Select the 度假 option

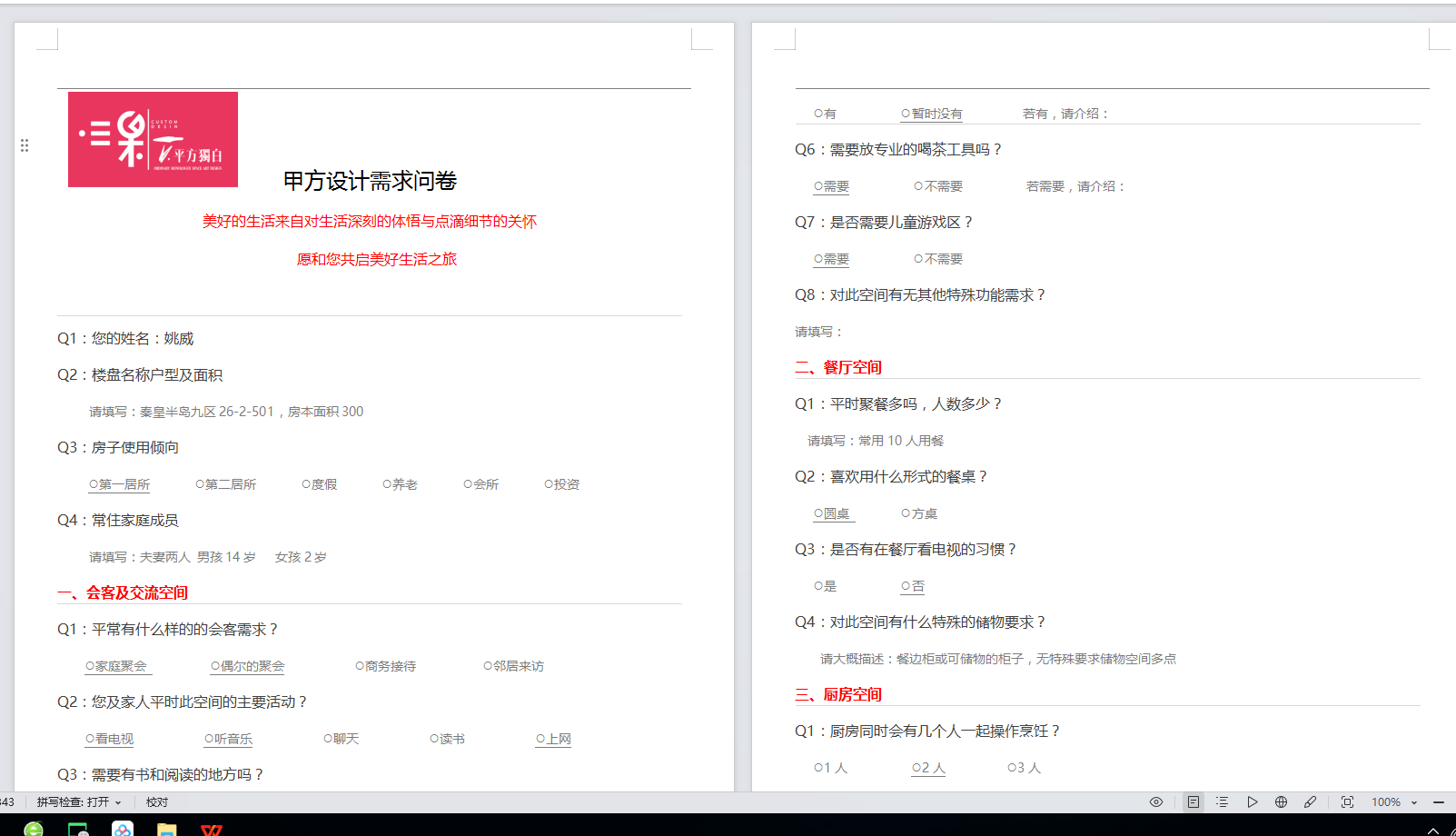coord(320,484)
